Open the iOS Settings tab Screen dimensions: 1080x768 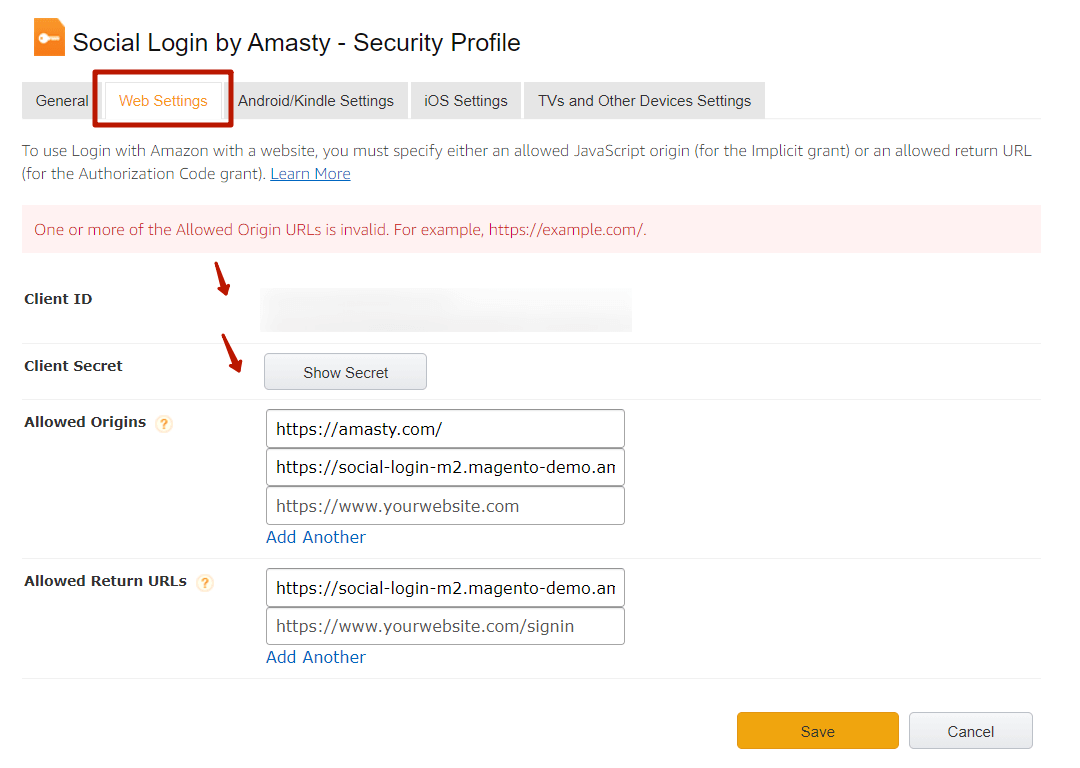(466, 101)
